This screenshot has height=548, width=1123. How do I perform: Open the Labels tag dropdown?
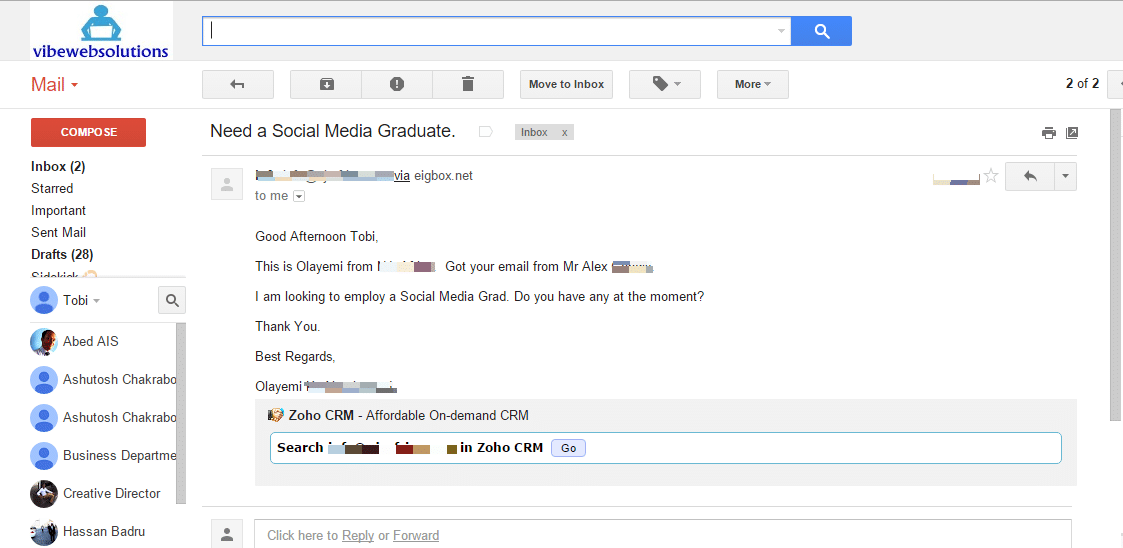coord(665,84)
